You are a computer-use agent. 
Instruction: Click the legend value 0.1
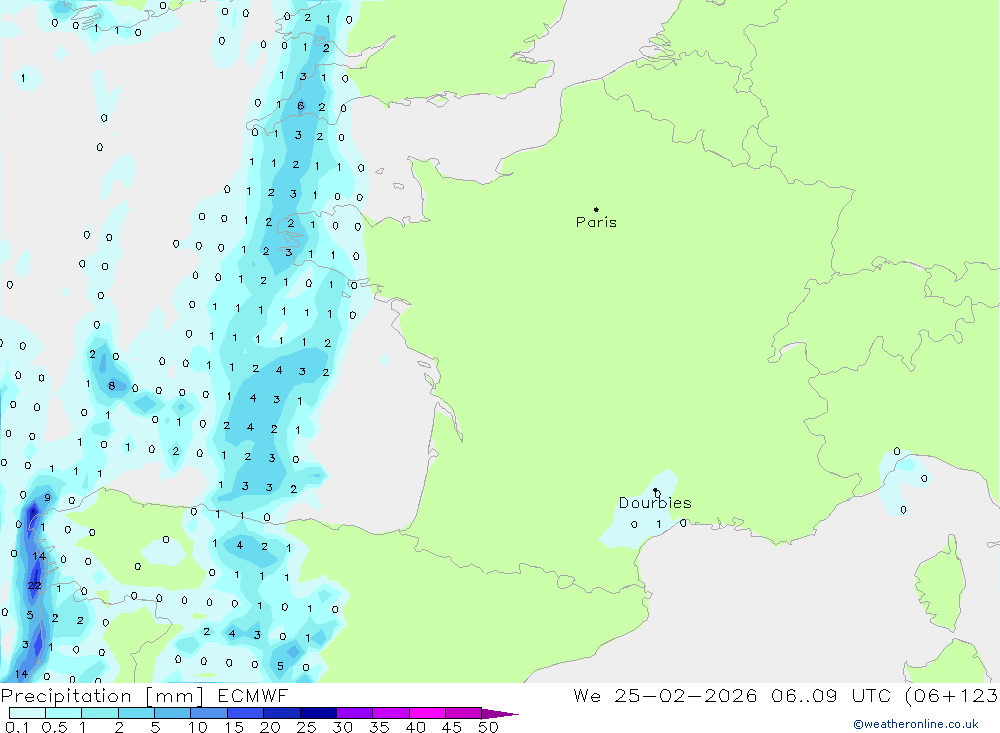pos(17,727)
